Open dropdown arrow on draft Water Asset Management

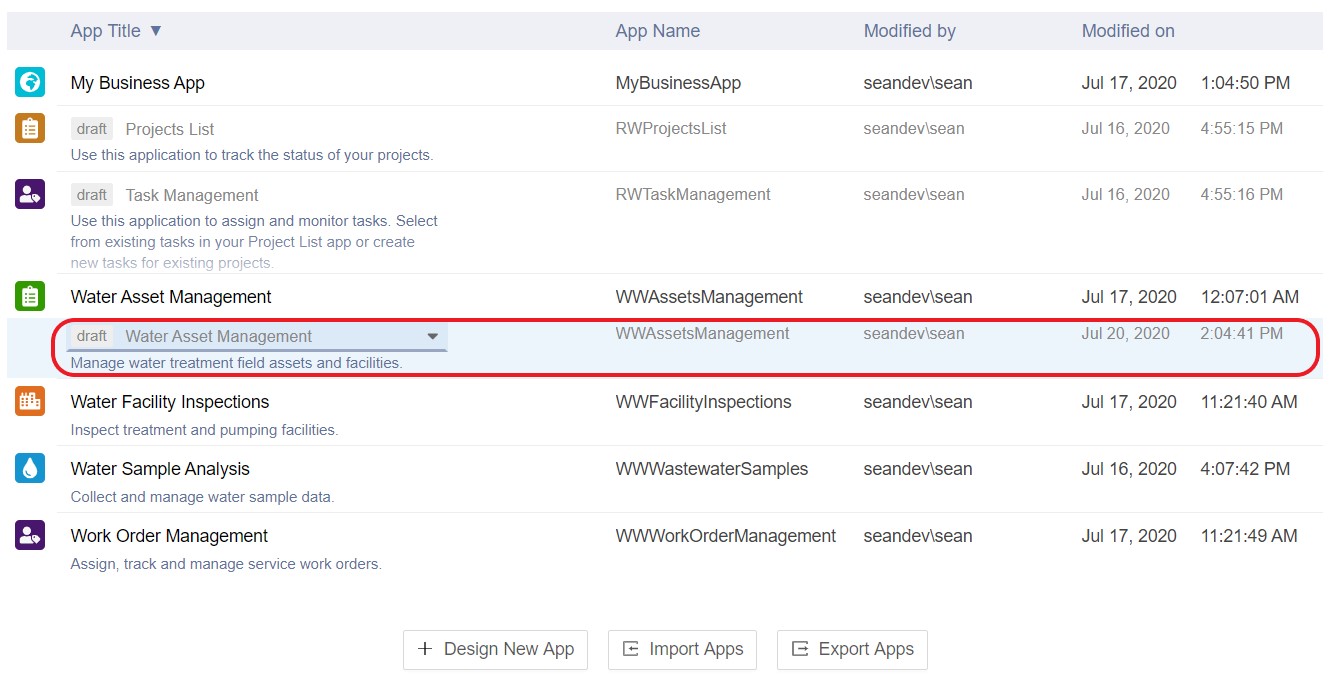click(433, 337)
